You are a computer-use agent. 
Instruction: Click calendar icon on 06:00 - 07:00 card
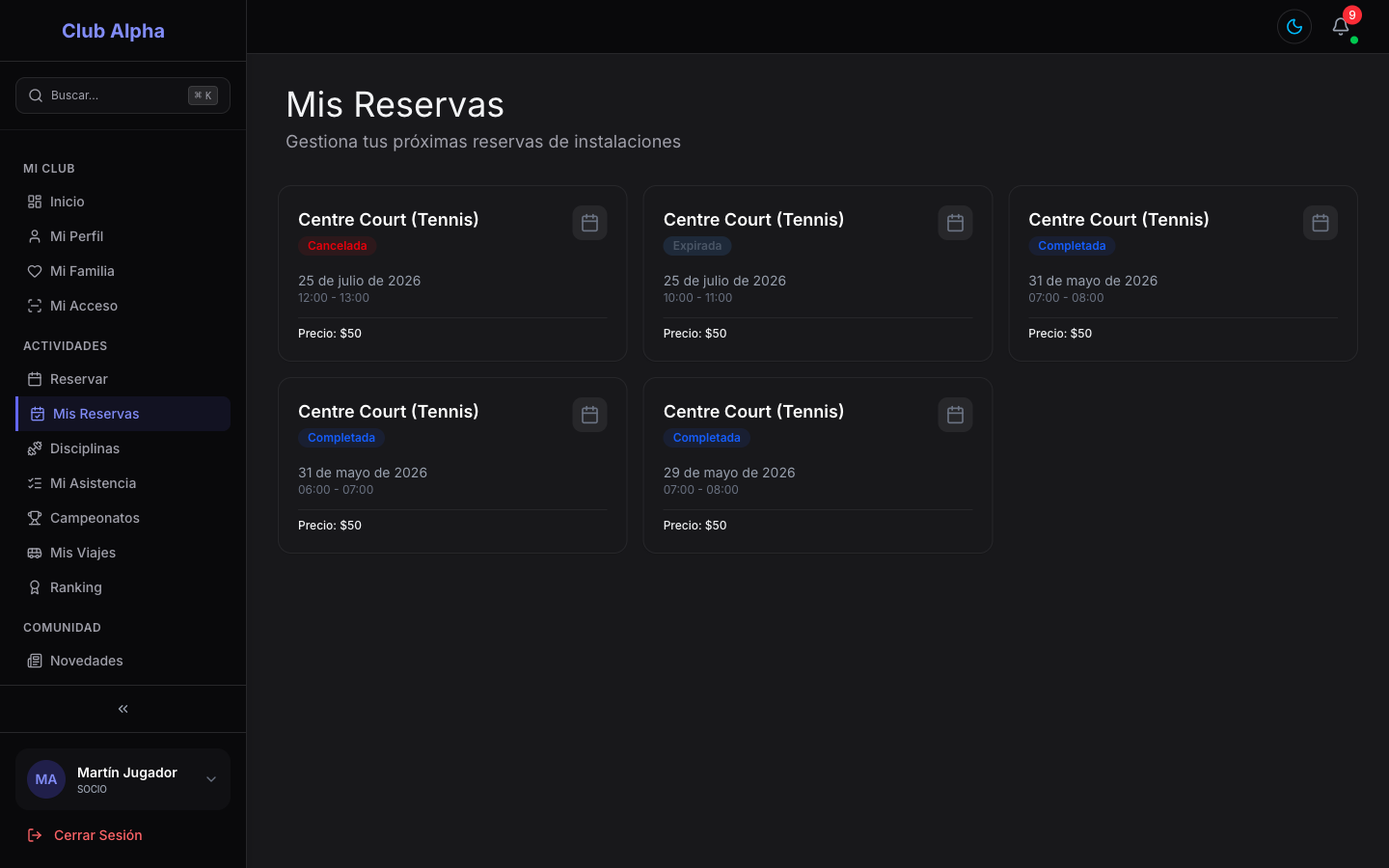(x=589, y=415)
